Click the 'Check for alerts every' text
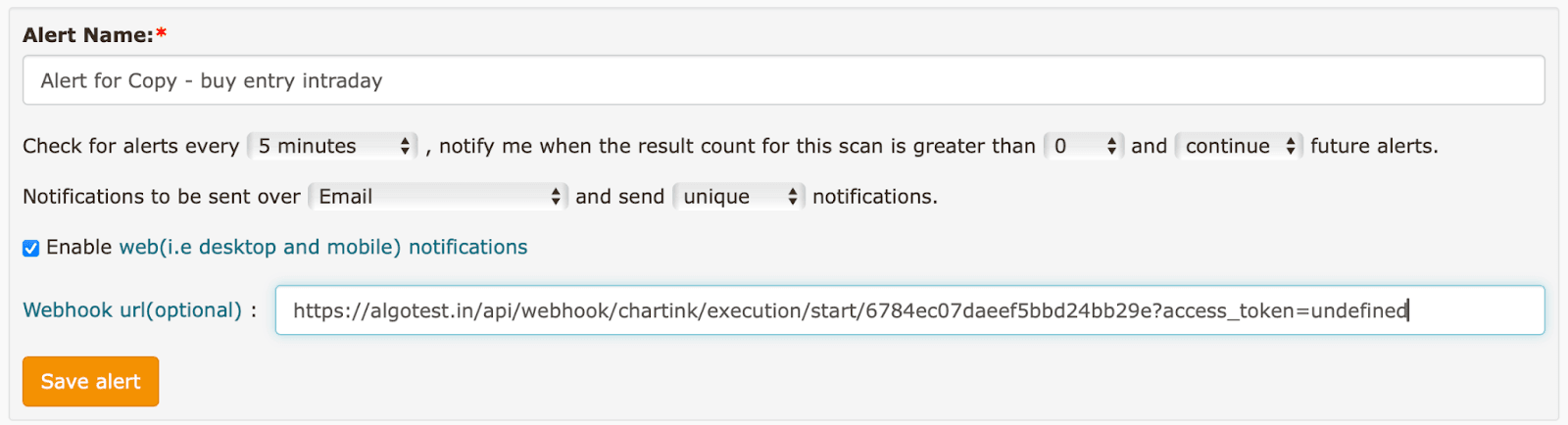Image resolution: width=1568 pixels, height=425 pixels. (130, 146)
